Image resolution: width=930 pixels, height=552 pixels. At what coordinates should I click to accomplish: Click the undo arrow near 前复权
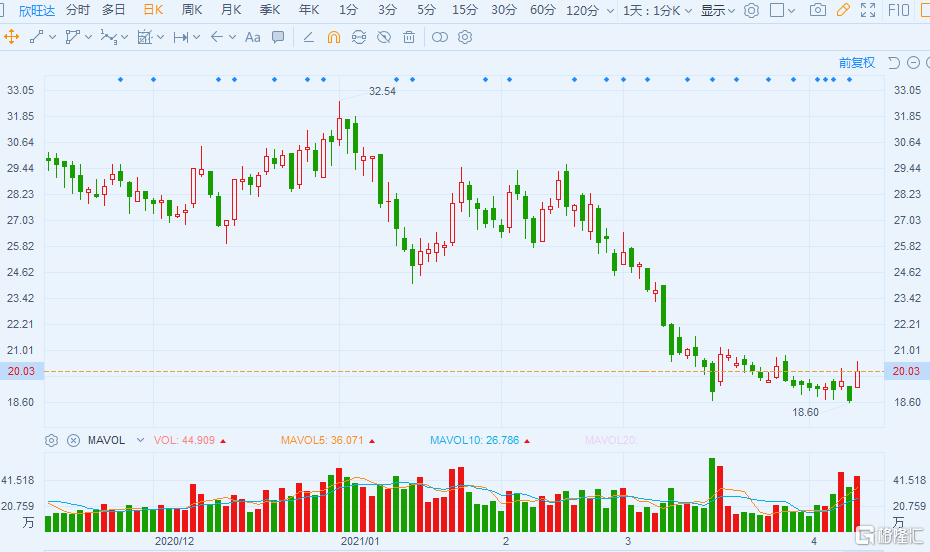[894, 62]
